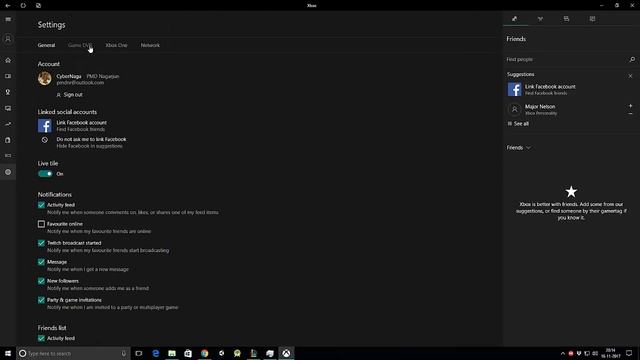Image resolution: width=640 pixels, height=360 pixels.
Task: Open Task View on the taskbar
Action: pos(139,353)
